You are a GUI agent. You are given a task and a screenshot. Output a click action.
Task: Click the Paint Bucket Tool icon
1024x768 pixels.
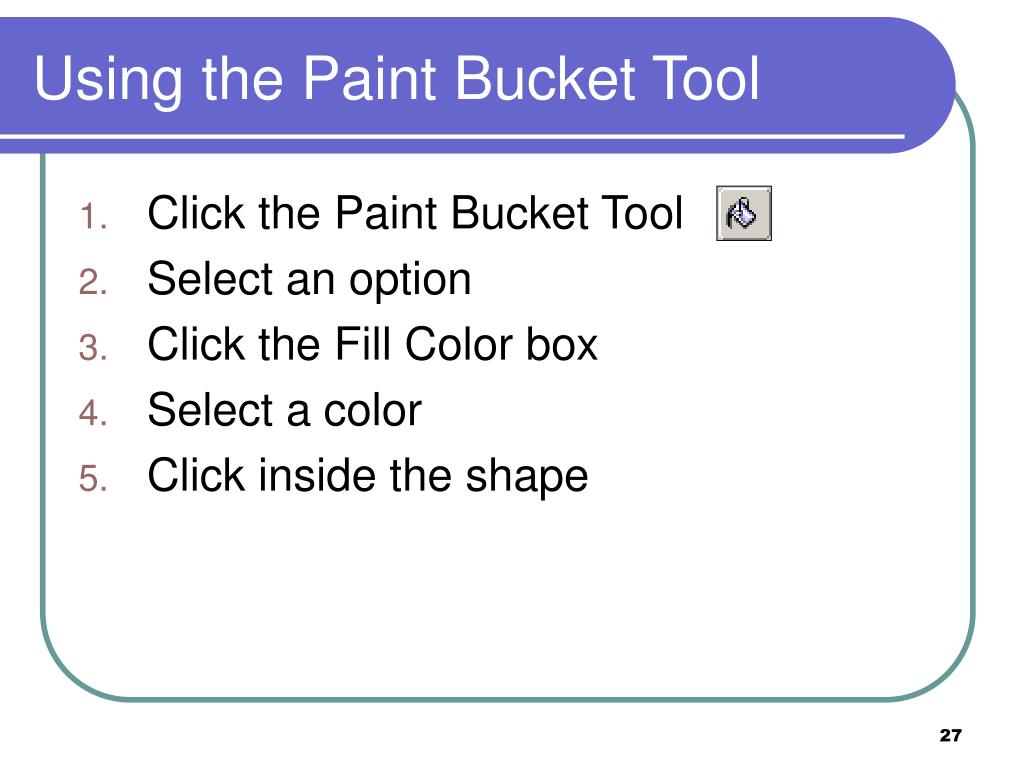(x=744, y=213)
